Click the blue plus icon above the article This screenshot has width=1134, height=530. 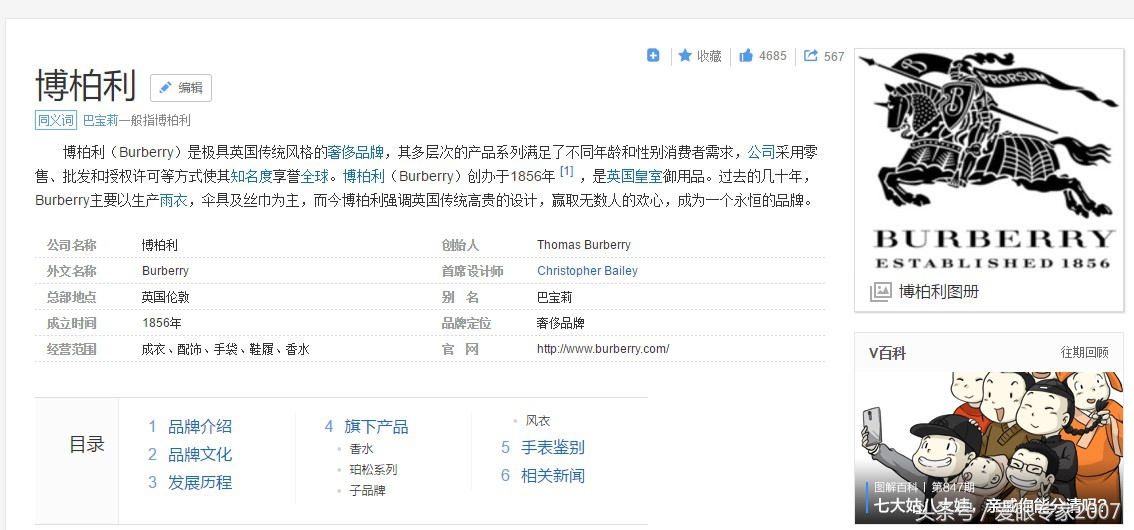pyautogui.click(x=653, y=55)
